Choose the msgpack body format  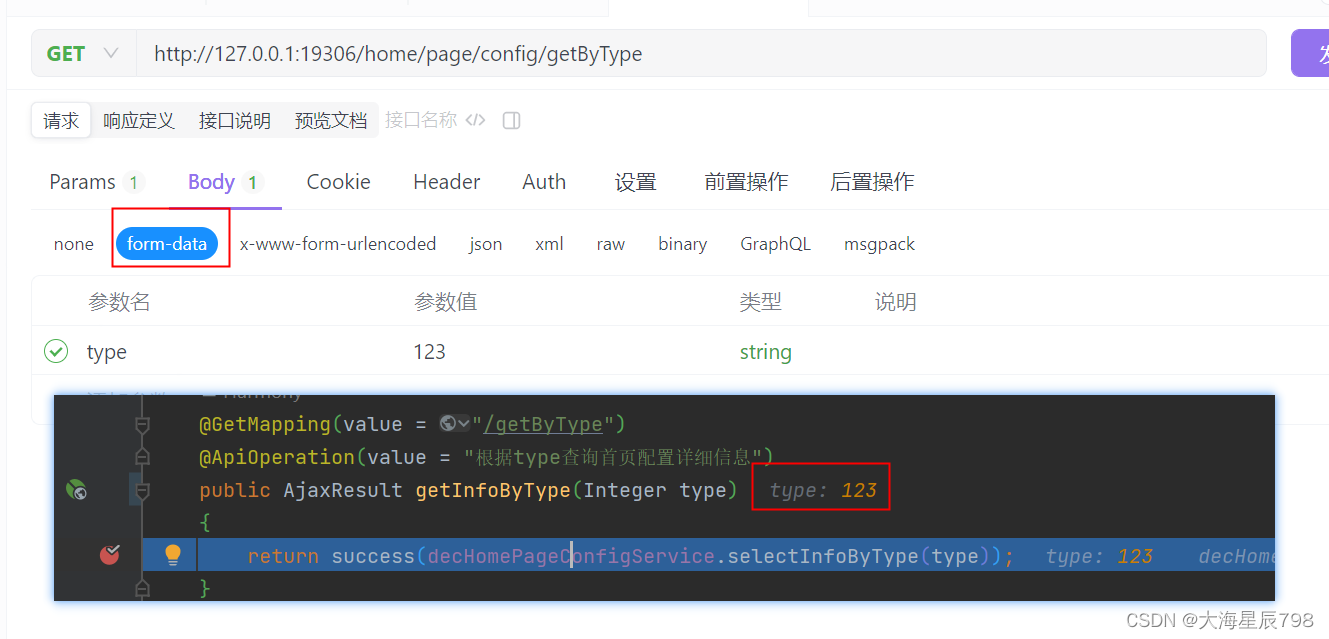point(879,243)
